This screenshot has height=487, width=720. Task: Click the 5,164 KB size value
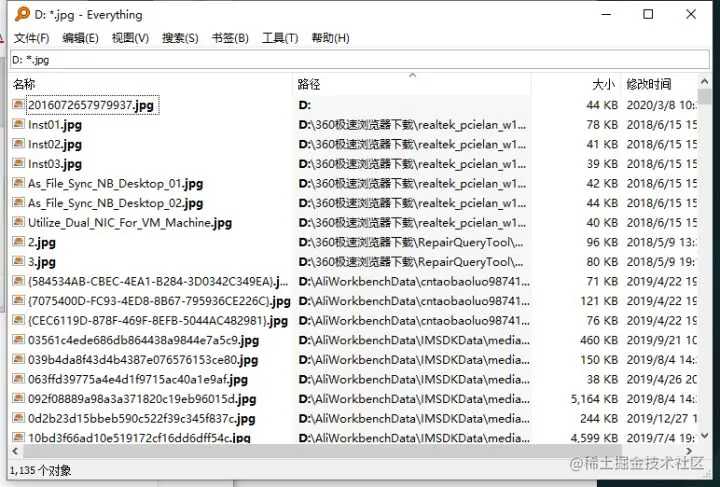(x=594, y=399)
